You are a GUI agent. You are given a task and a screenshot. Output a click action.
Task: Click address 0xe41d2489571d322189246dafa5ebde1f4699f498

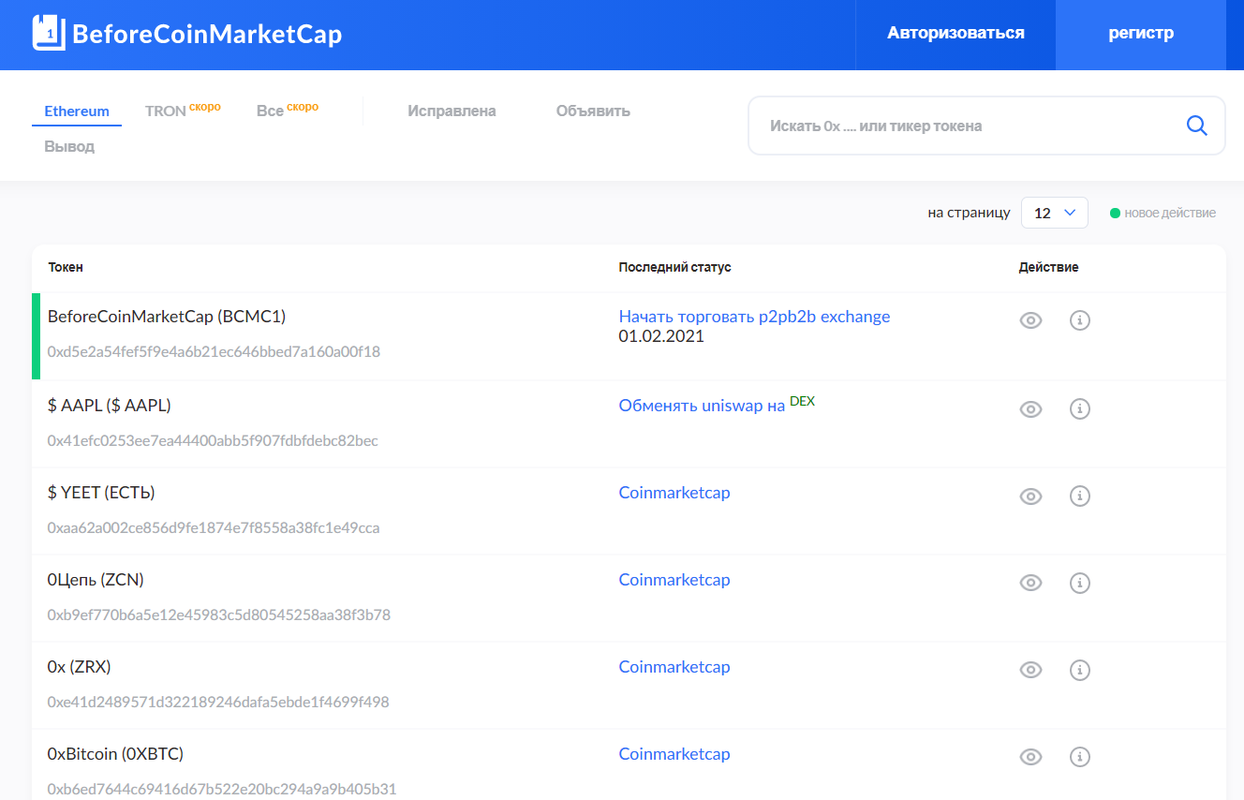218,702
